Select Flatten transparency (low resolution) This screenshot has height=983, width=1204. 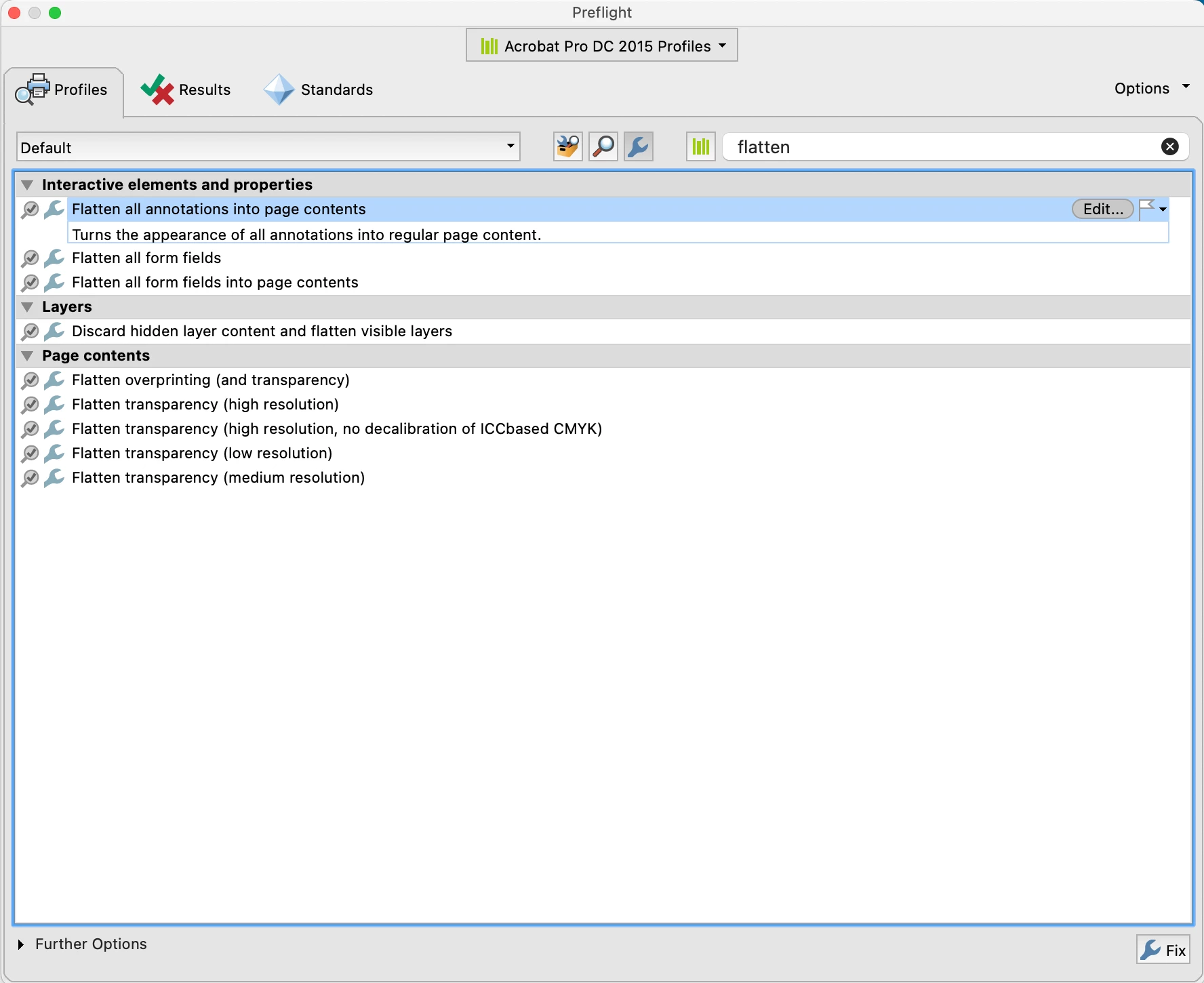click(202, 453)
